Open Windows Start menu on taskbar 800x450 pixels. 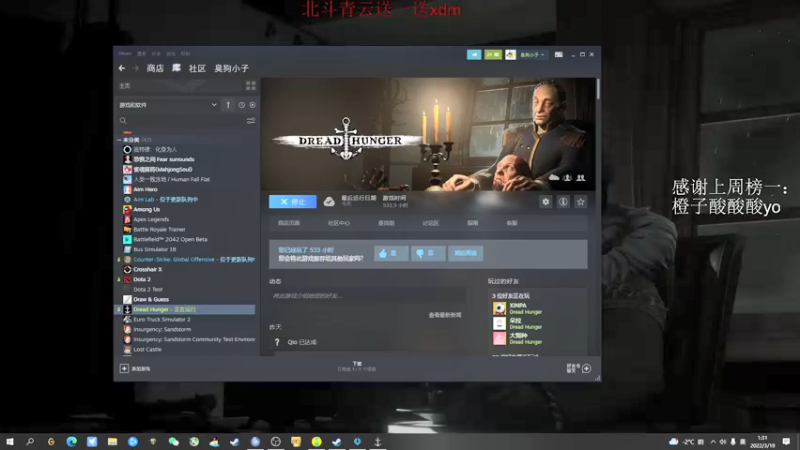(x=10, y=441)
